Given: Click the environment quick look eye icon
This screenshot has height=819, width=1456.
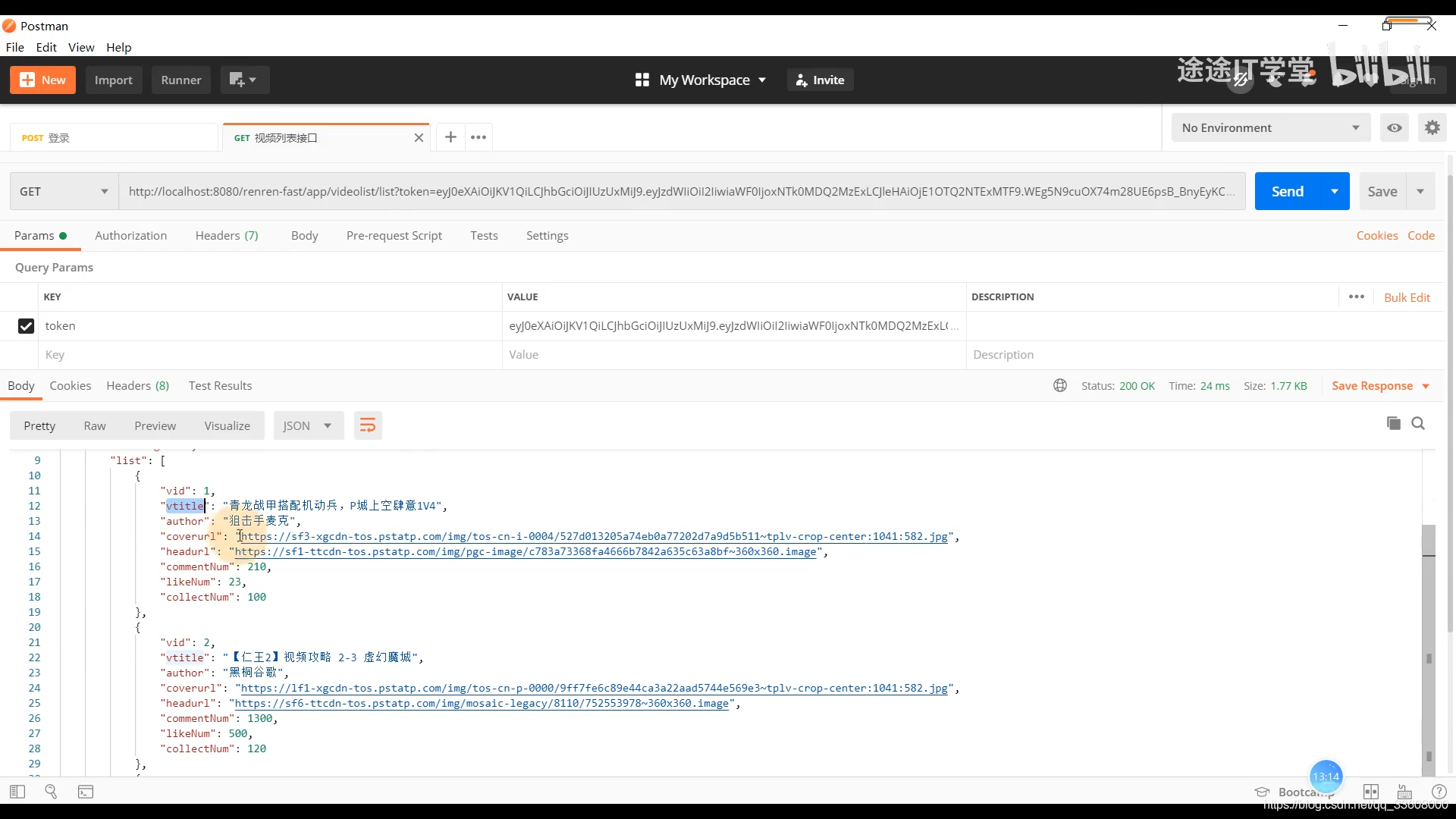Looking at the screenshot, I should (1395, 127).
